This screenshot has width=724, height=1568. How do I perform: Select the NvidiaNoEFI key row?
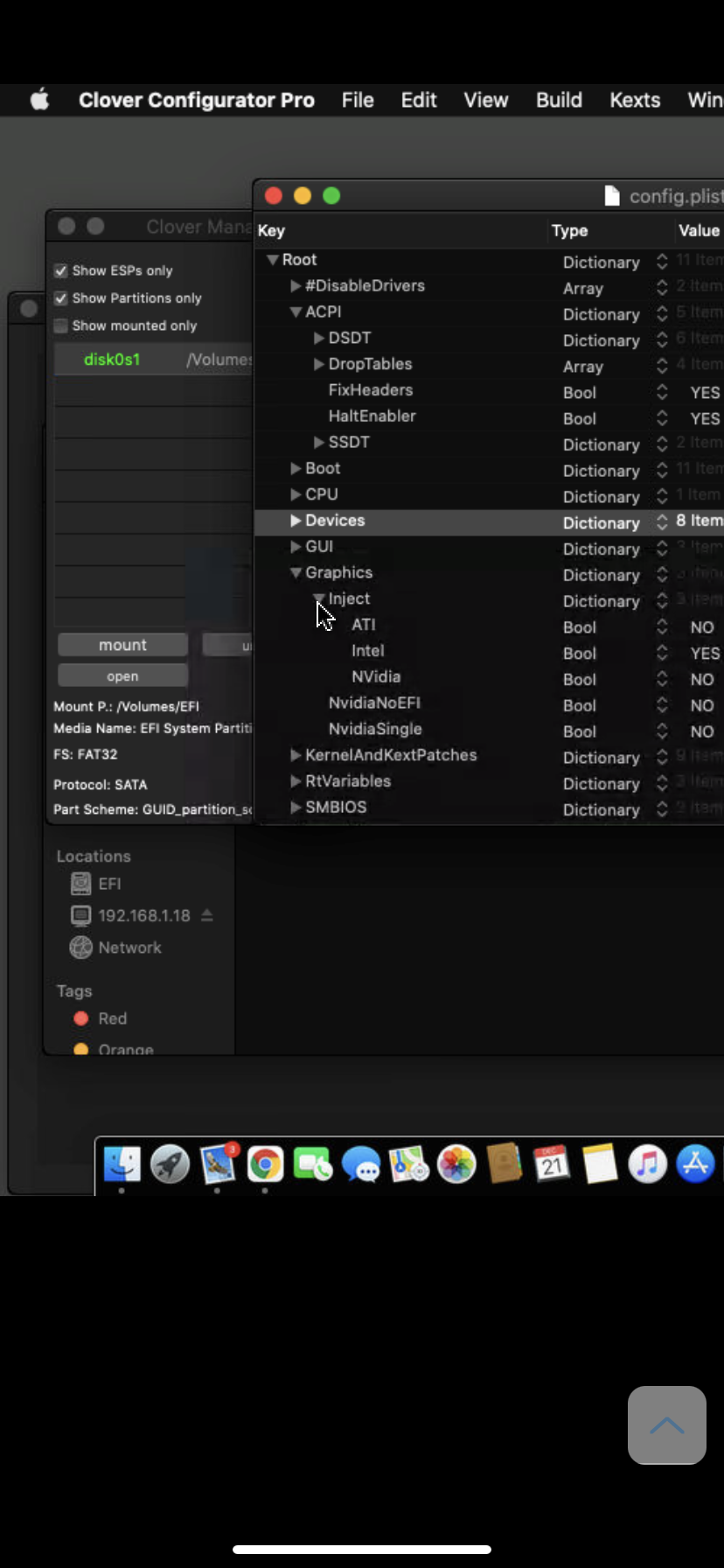tap(374, 703)
